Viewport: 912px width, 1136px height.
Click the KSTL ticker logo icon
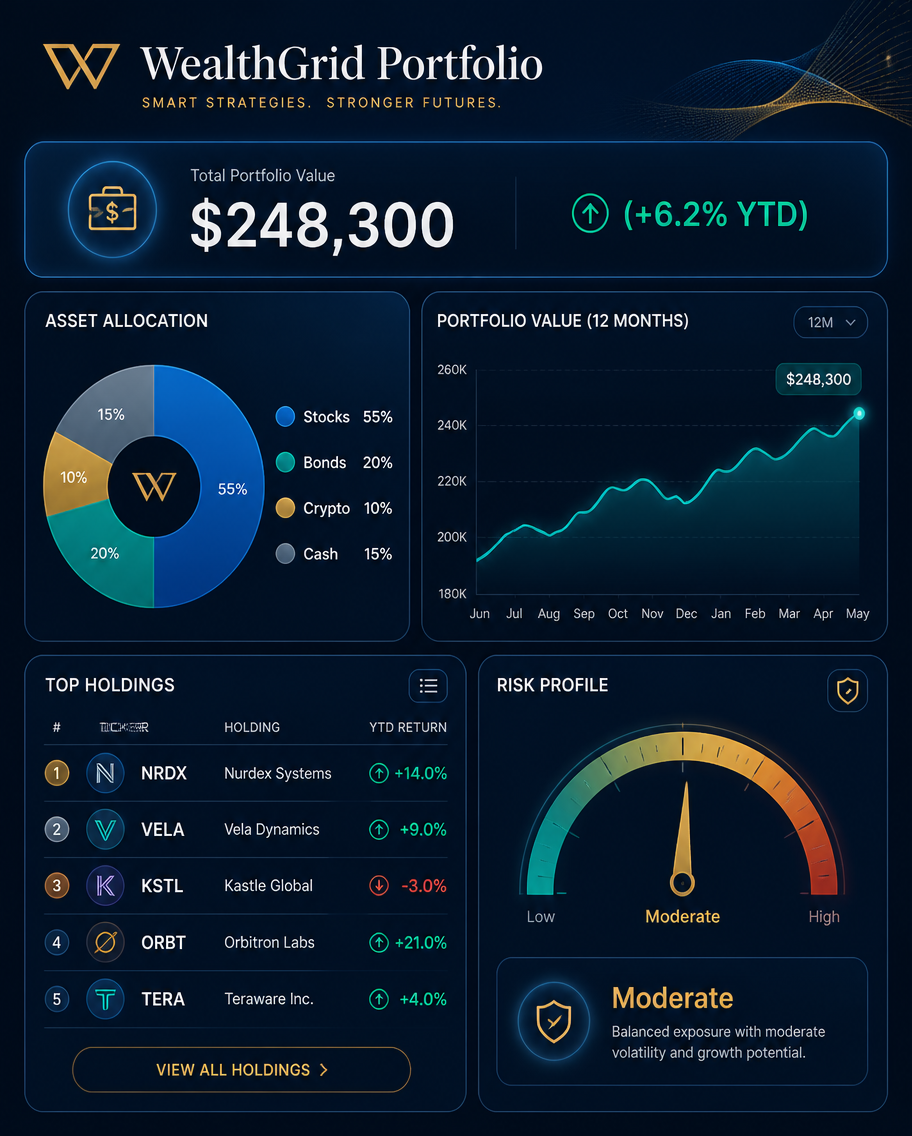pyautogui.click(x=105, y=886)
